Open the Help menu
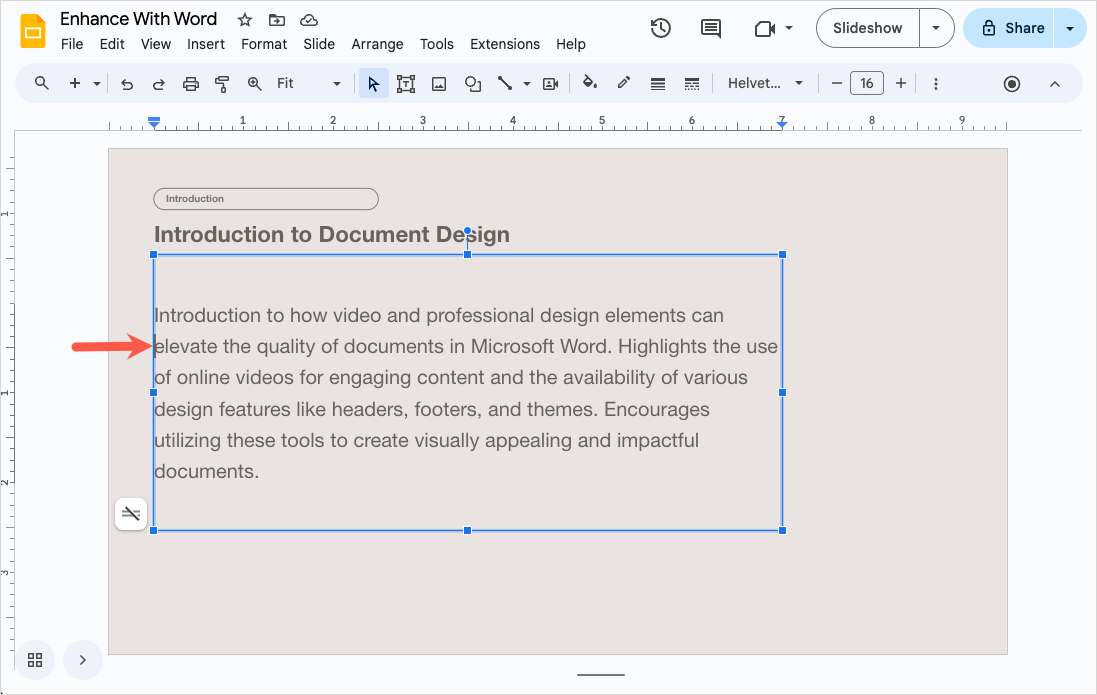 pos(571,44)
